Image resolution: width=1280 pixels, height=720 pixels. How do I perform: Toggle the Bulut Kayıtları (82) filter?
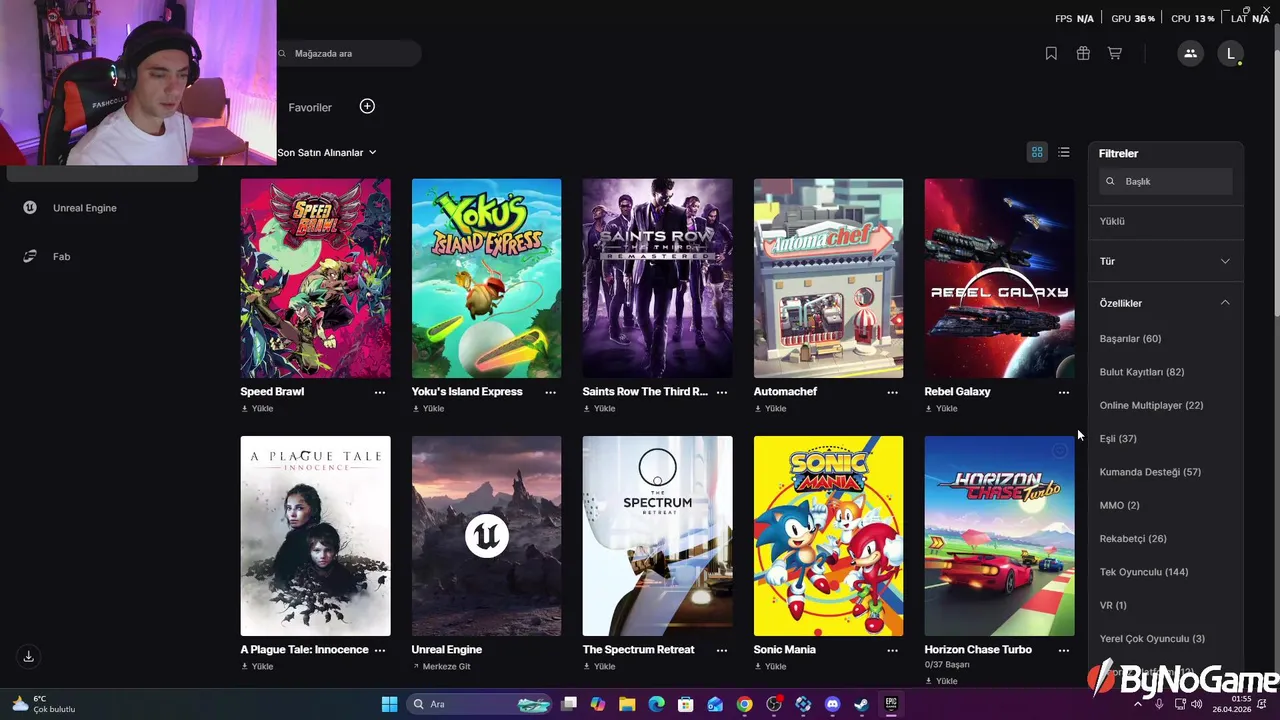coord(1142,372)
